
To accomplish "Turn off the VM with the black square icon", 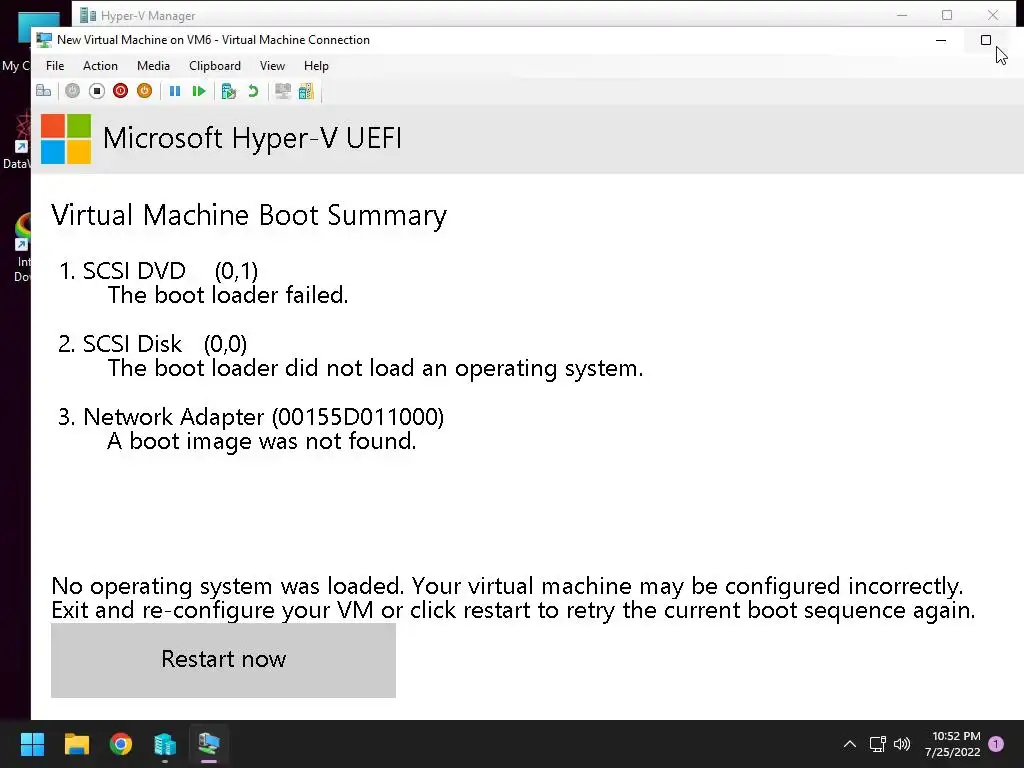I will click(97, 91).
